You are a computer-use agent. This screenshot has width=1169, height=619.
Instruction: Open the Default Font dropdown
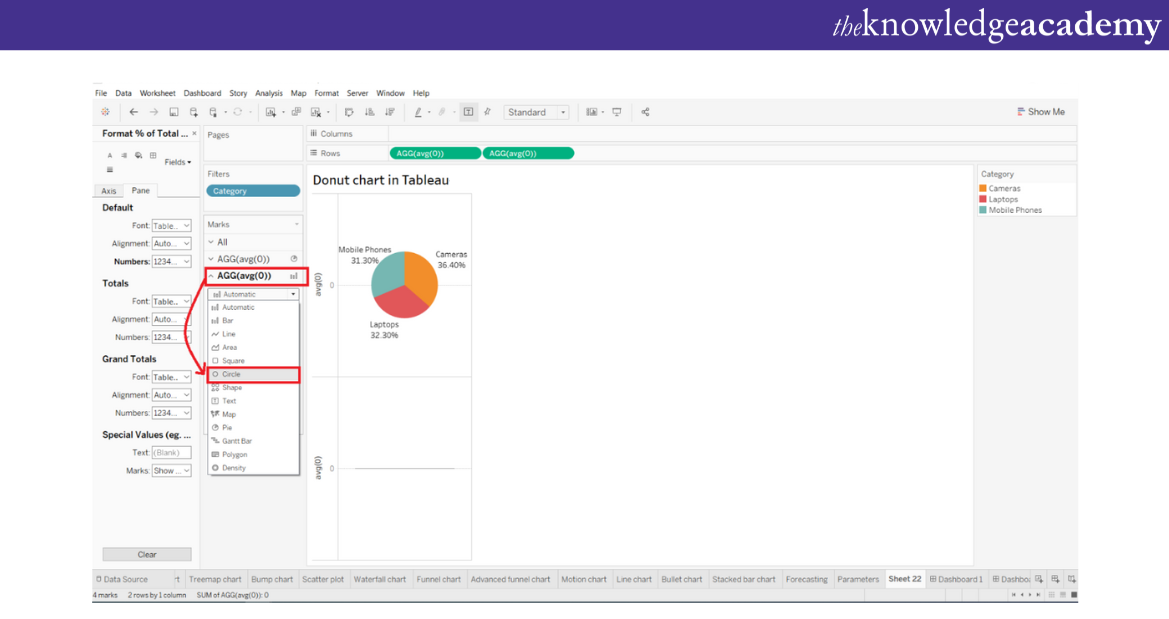coord(171,226)
